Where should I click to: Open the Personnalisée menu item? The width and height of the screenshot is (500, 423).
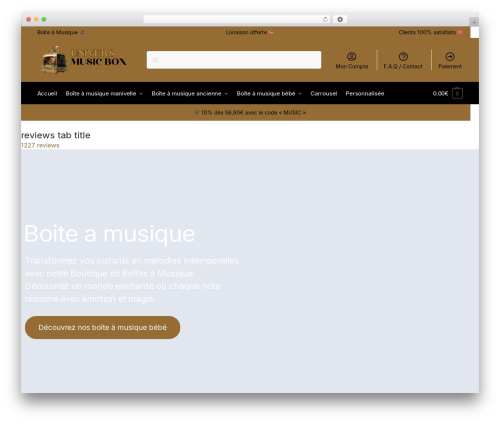pyautogui.click(x=365, y=94)
